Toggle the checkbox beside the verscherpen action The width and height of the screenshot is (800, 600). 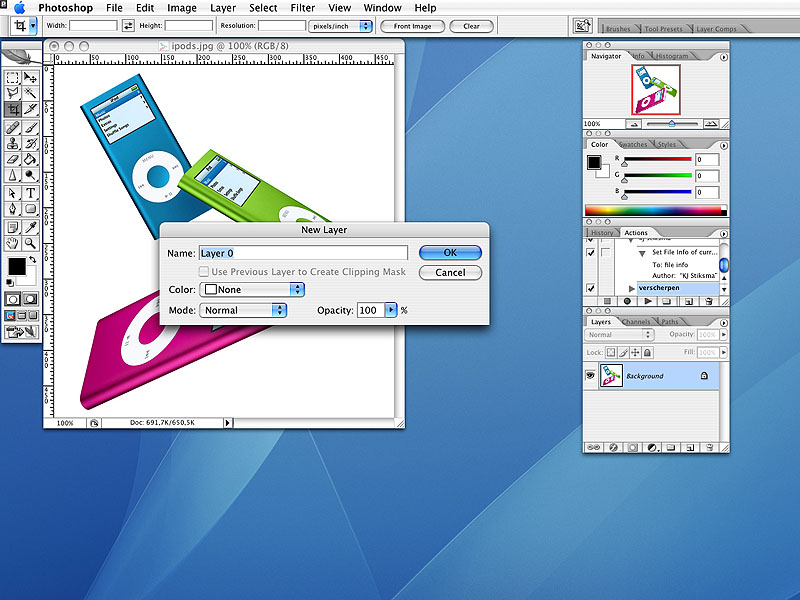pos(590,288)
